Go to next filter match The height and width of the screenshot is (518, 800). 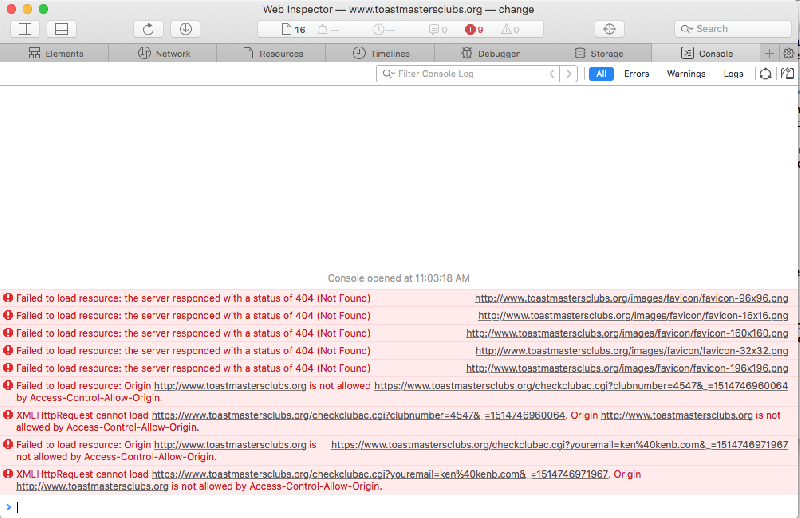tap(568, 73)
